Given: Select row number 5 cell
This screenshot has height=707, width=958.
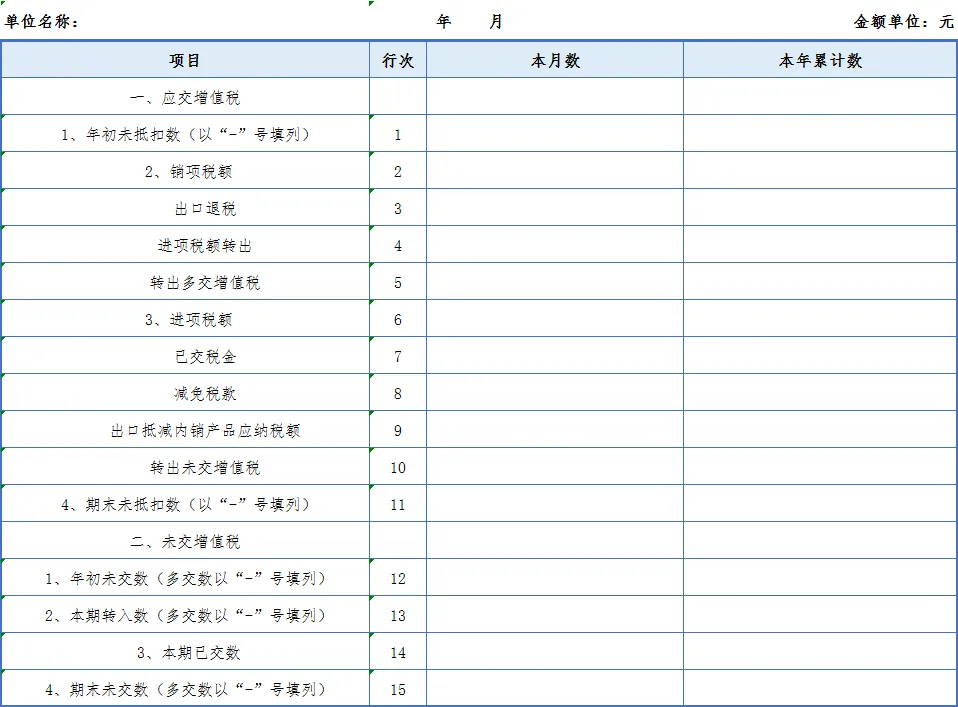Looking at the screenshot, I should click(x=398, y=282).
